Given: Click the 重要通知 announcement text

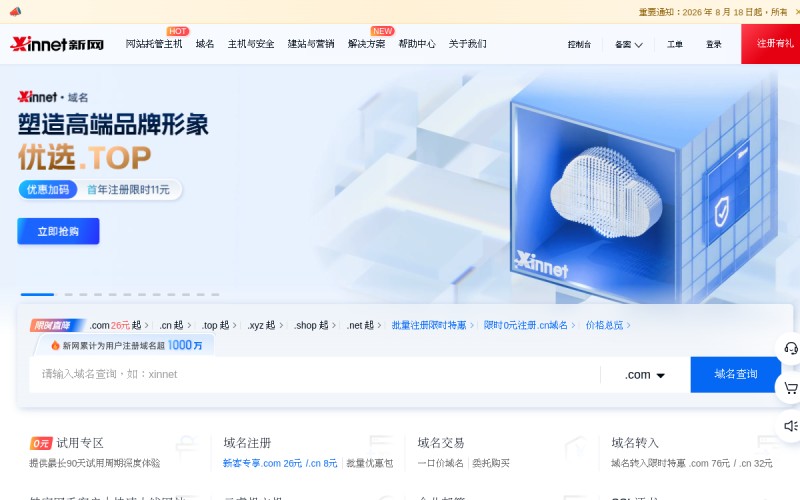Looking at the screenshot, I should (713, 12).
